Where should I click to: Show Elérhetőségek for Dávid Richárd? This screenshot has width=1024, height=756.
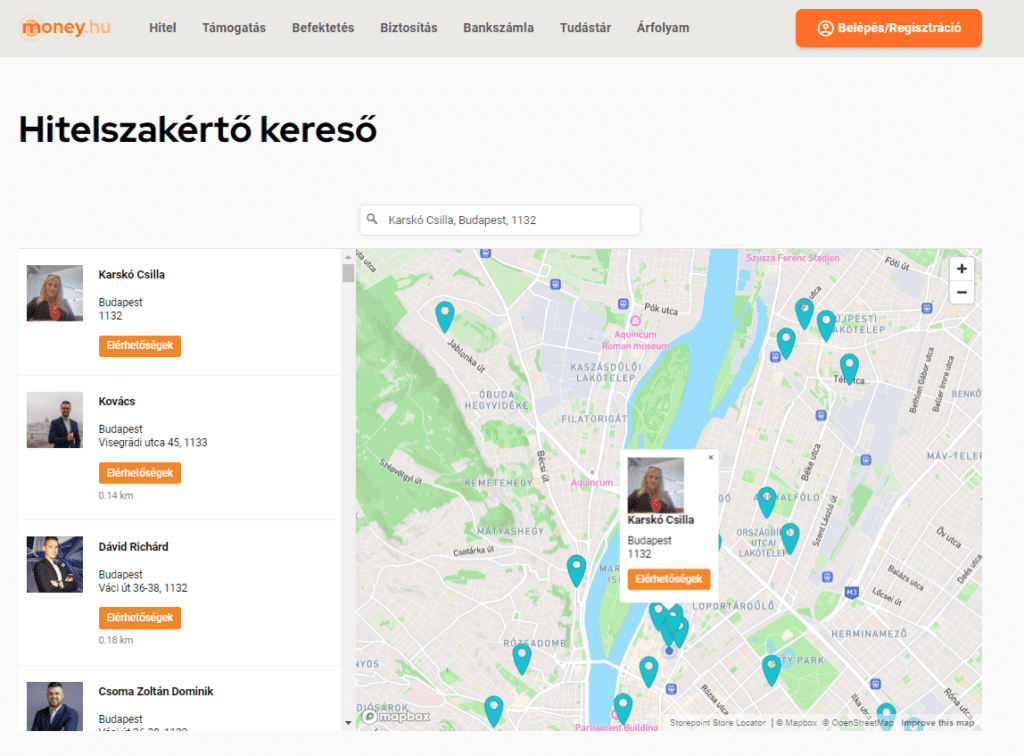pyautogui.click(x=140, y=618)
